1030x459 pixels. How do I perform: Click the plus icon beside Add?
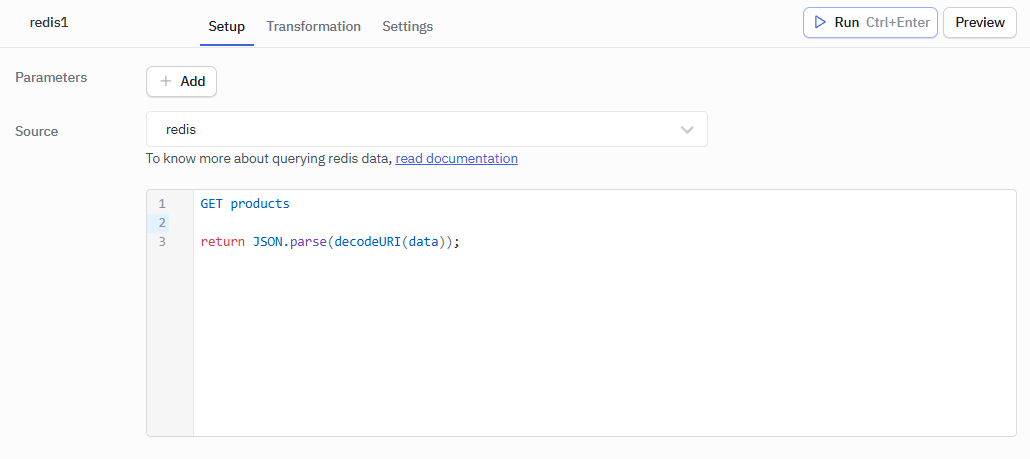166,81
